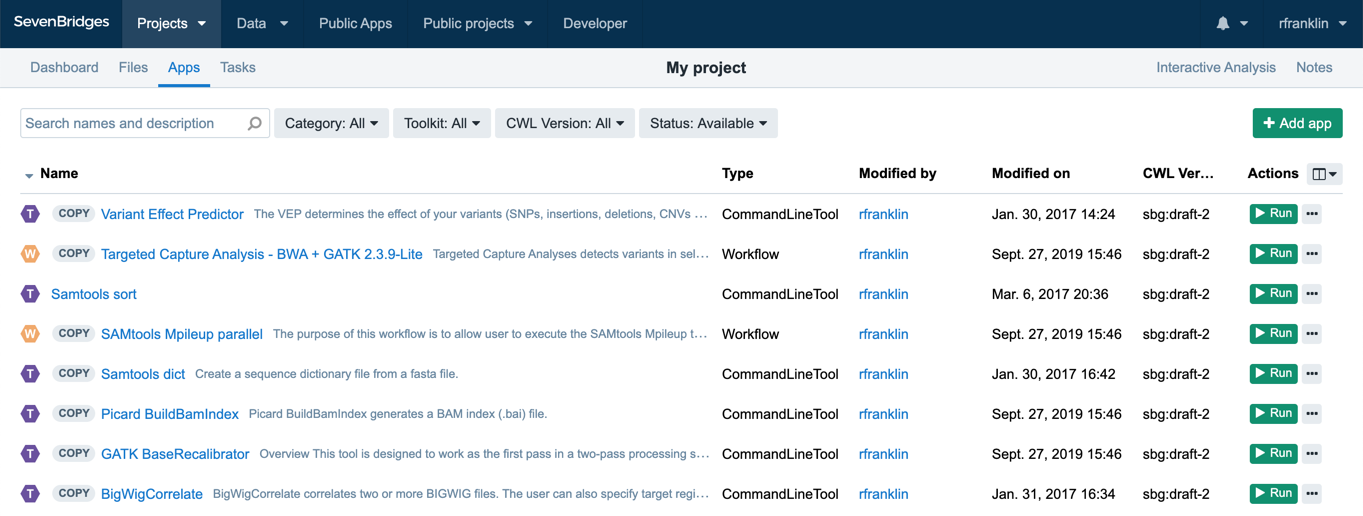
Task: Run the Picard BuildBamIndex app
Action: (x=1273, y=414)
